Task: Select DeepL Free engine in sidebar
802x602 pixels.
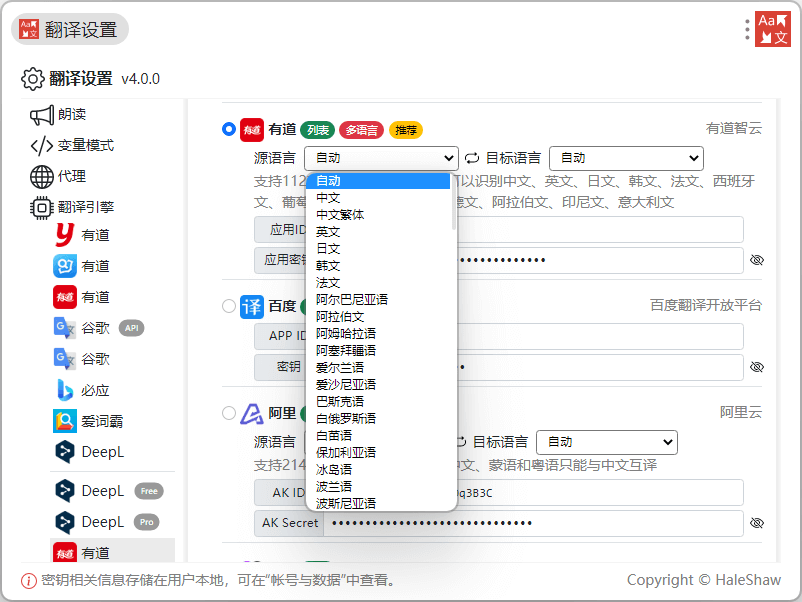Action: point(108,491)
